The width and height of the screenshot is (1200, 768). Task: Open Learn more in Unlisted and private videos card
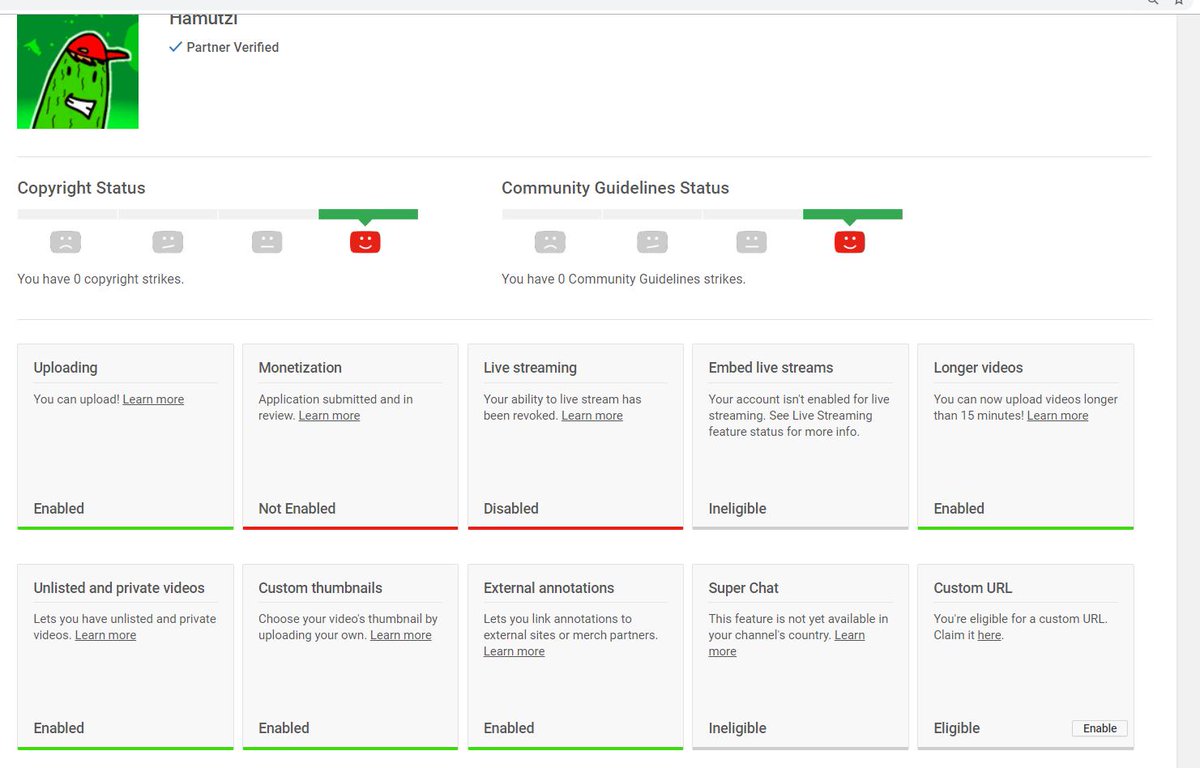pos(105,635)
